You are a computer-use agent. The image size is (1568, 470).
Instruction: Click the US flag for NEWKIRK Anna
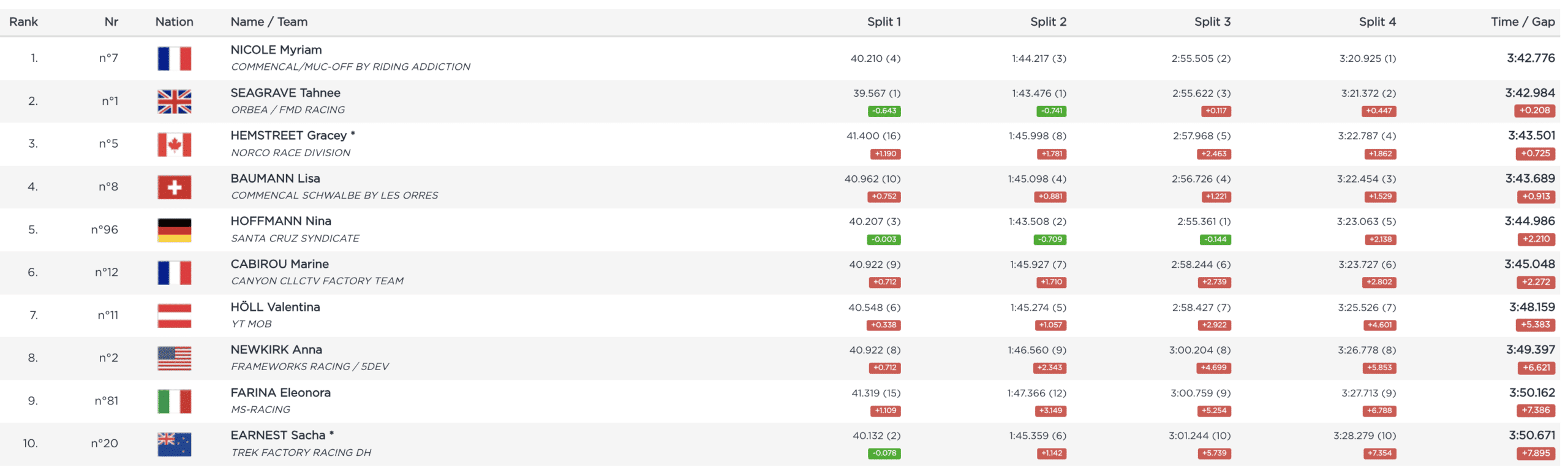pyautogui.click(x=174, y=358)
